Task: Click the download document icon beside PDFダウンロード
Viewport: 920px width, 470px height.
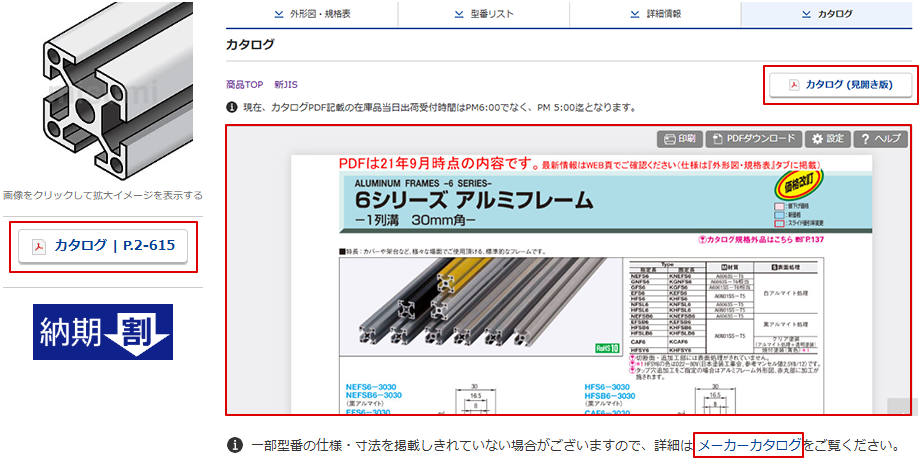Action: 717,139
